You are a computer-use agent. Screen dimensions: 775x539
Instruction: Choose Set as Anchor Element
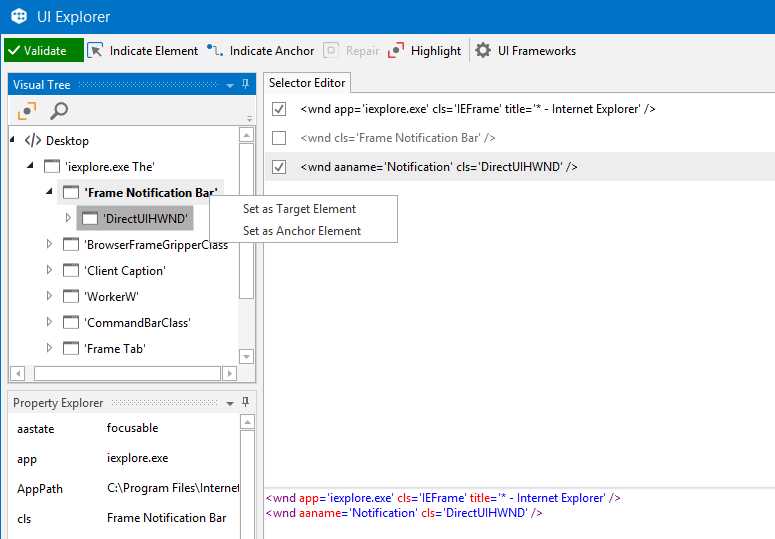coord(302,231)
